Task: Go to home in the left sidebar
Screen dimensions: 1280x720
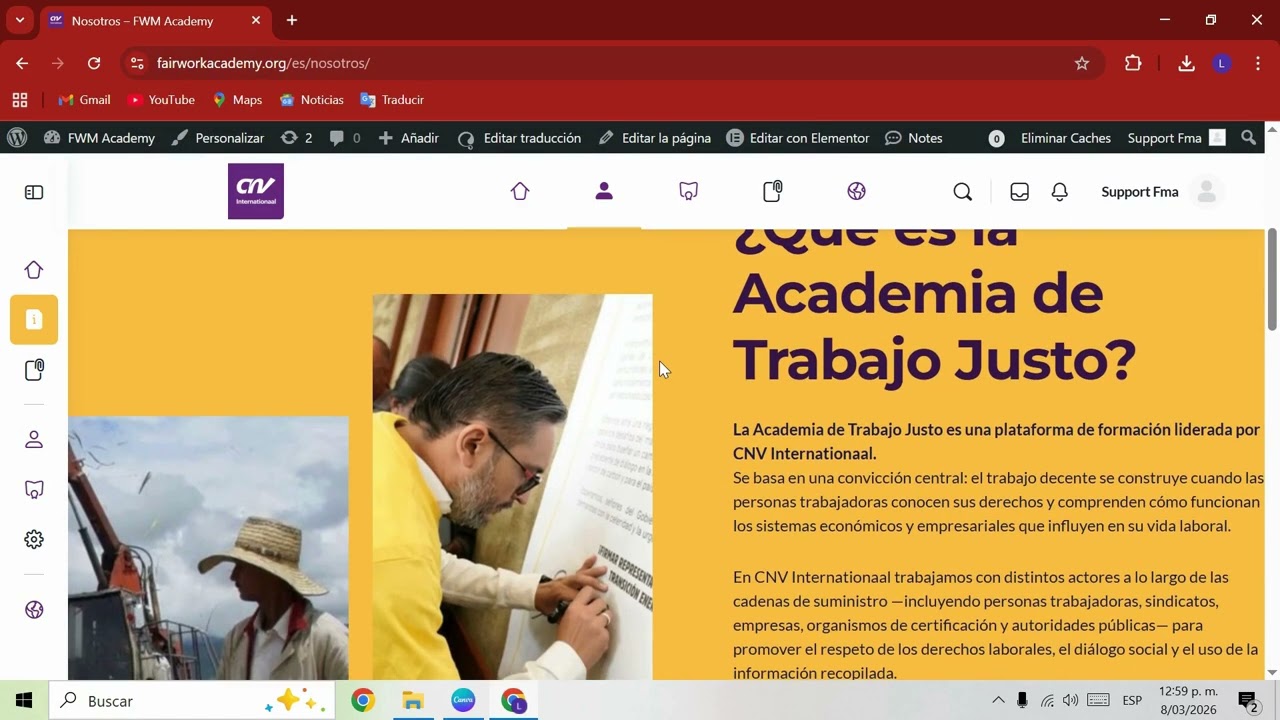Action: (34, 270)
